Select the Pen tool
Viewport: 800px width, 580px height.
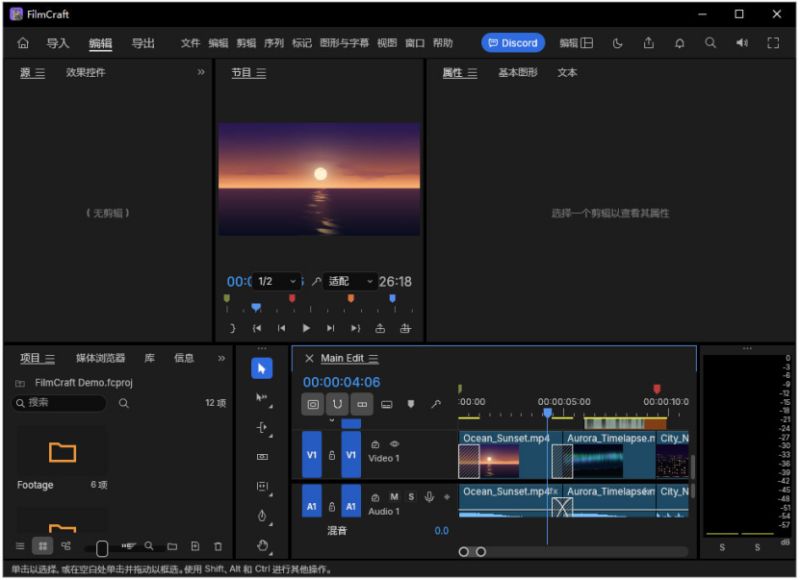[262, 516]
